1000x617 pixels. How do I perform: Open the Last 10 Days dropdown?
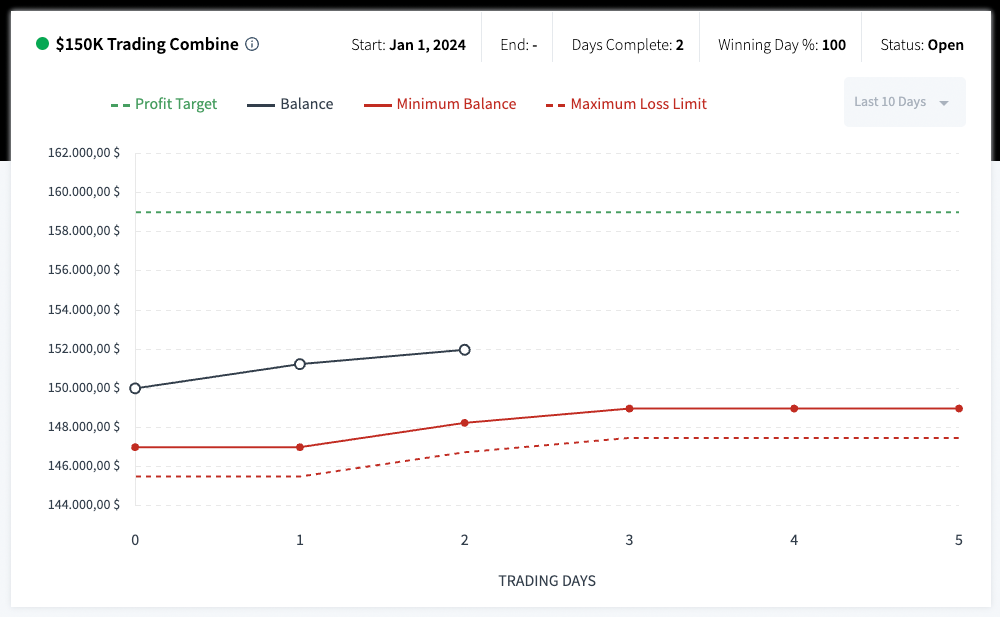pos(904,102)
